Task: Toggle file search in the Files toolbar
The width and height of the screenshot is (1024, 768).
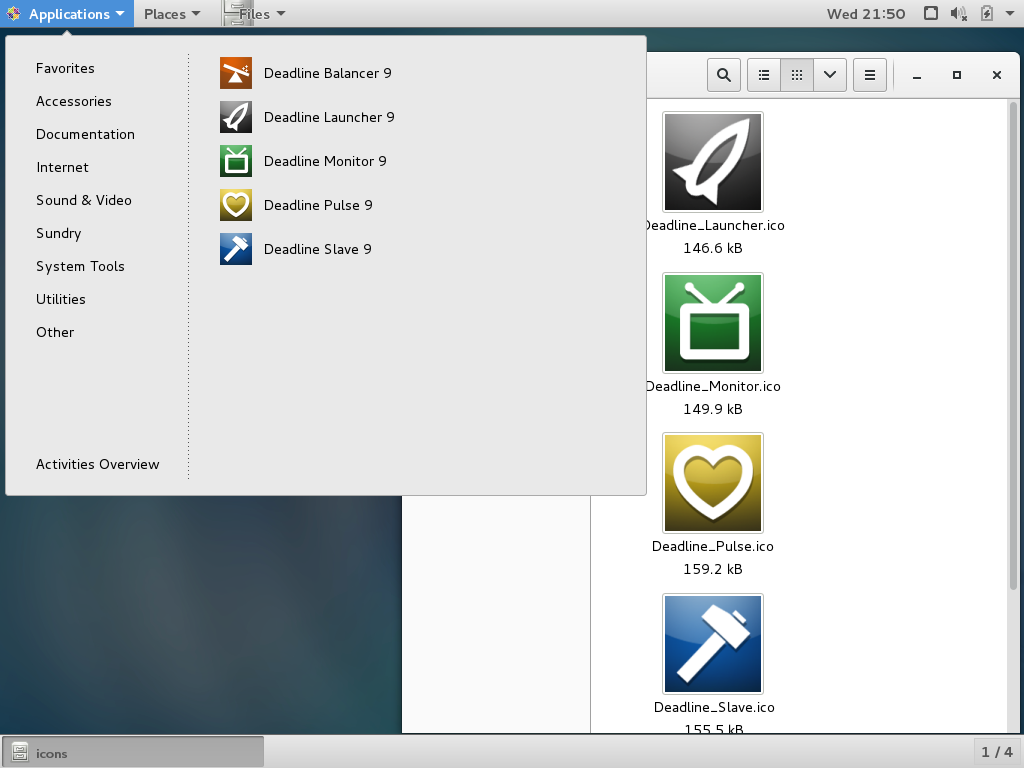Action: [723, 74]
